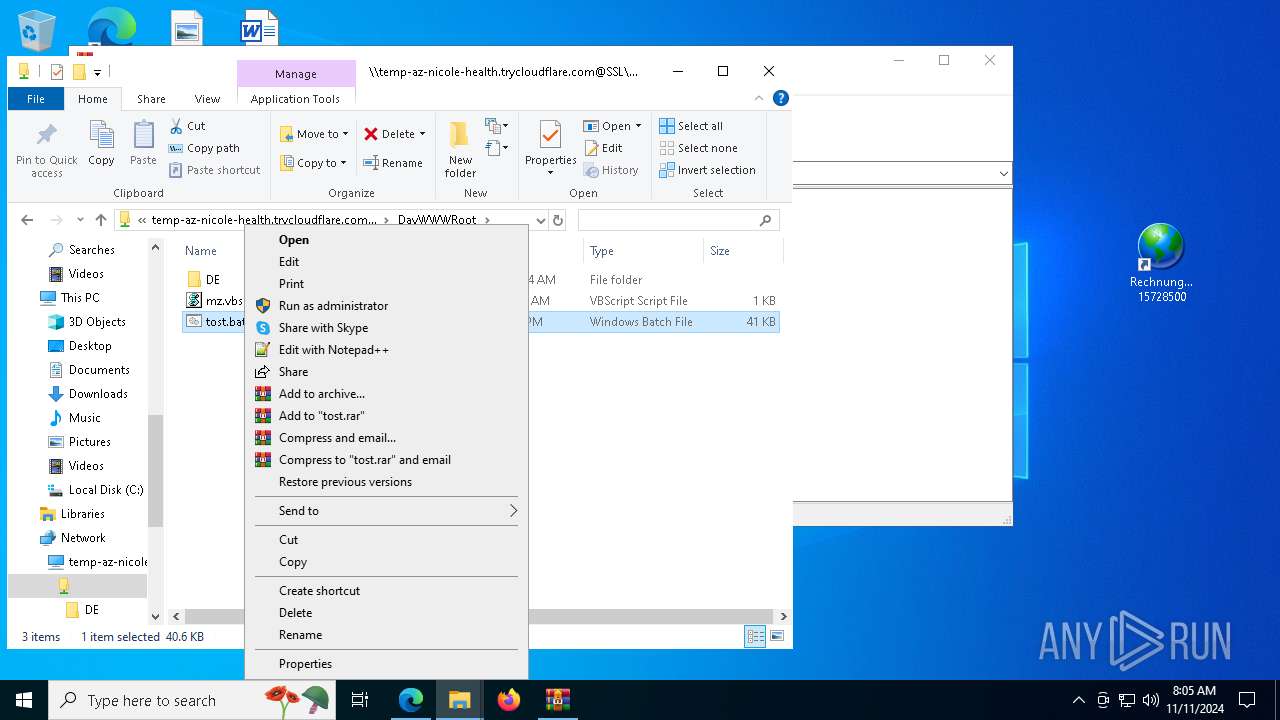Select Downloads in navigation pane
The height and width of the screenshot is (720, 1280).
click(97, 394)
